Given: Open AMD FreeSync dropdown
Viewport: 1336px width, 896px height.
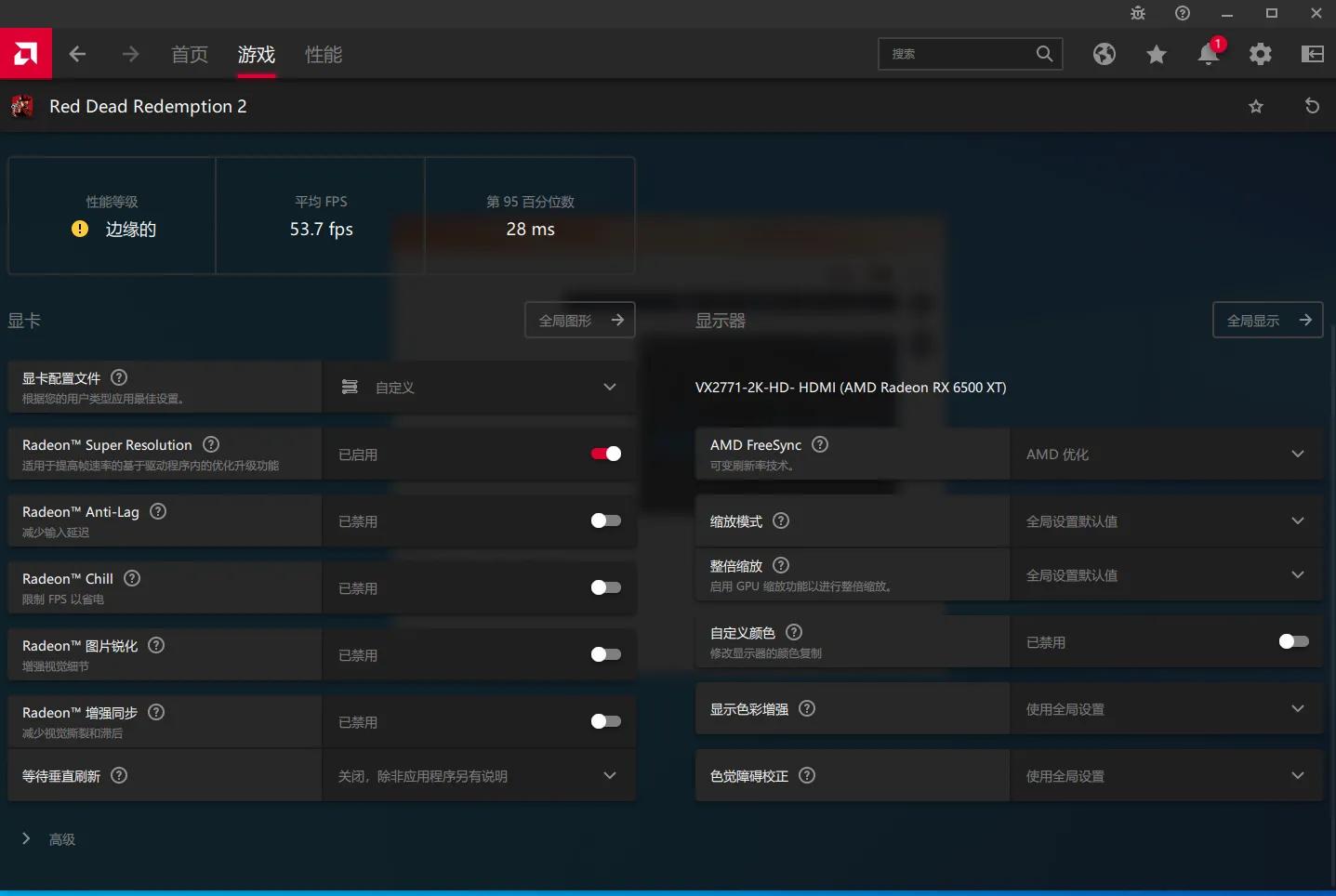Looking at the screenshot, I should [x=1165, y=455].
